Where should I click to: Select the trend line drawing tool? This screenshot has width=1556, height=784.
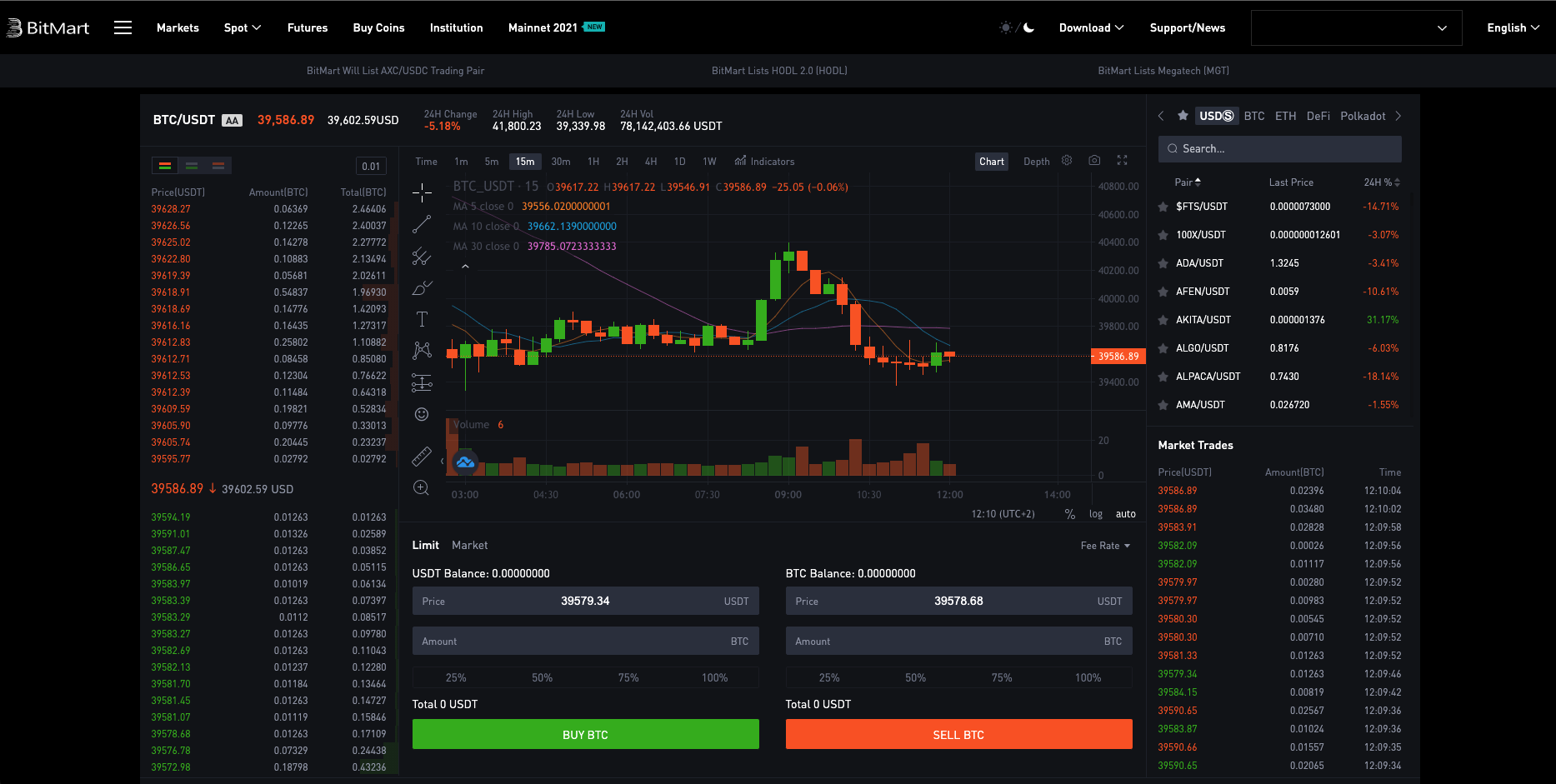422,224
